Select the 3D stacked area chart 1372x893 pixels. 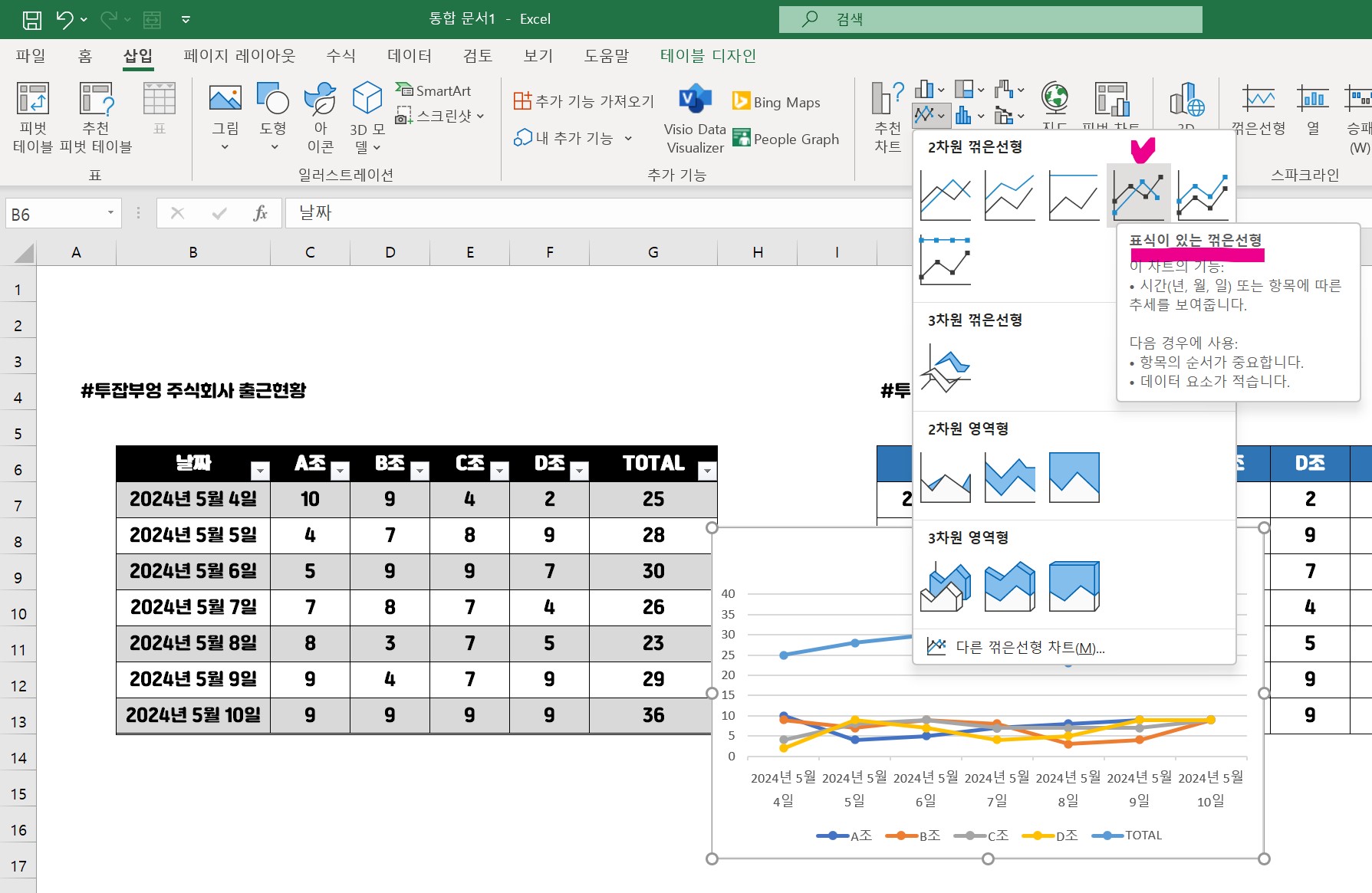pos(1010,586)
